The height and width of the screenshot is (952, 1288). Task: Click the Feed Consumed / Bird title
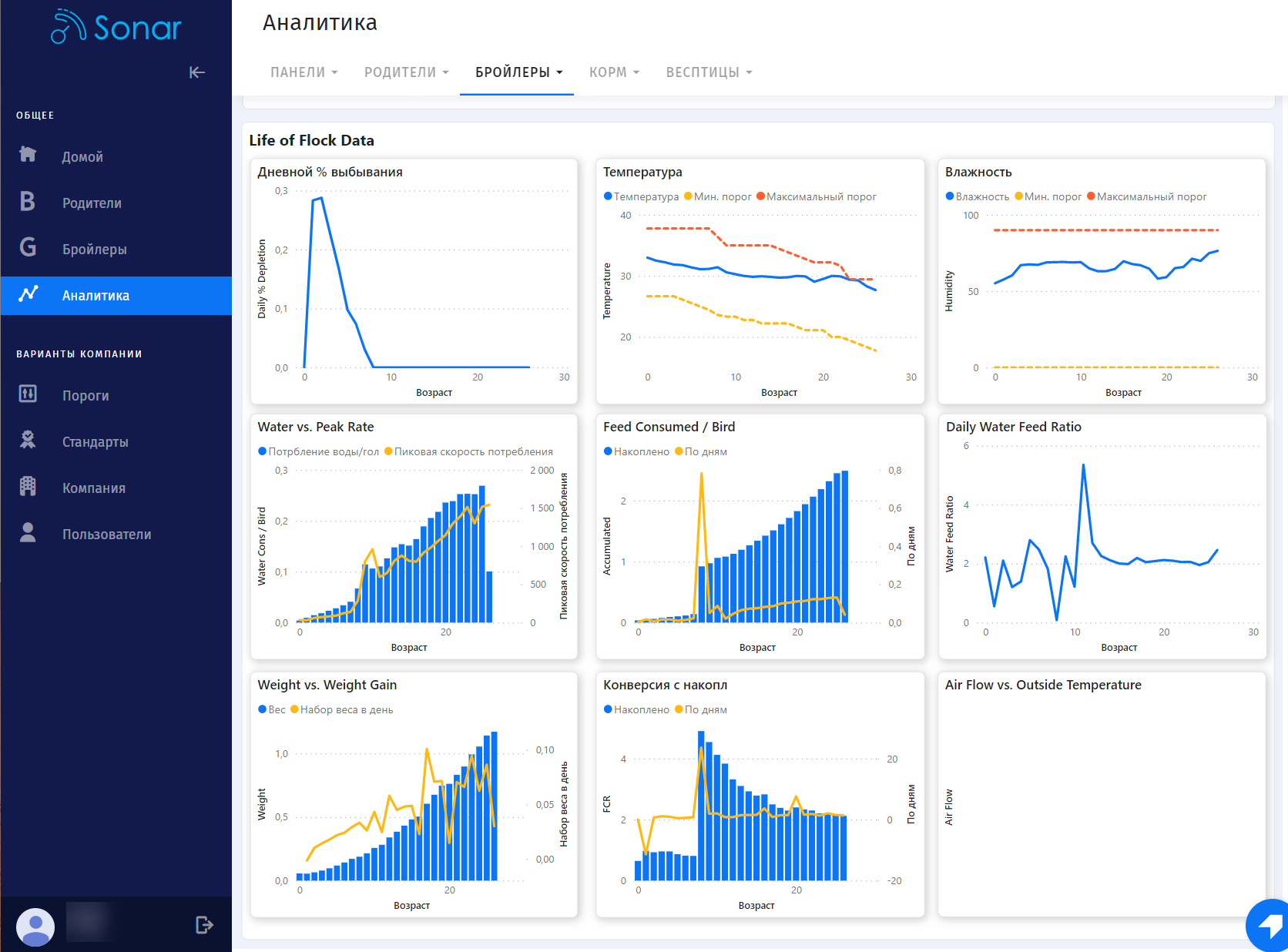click(669, 427)
